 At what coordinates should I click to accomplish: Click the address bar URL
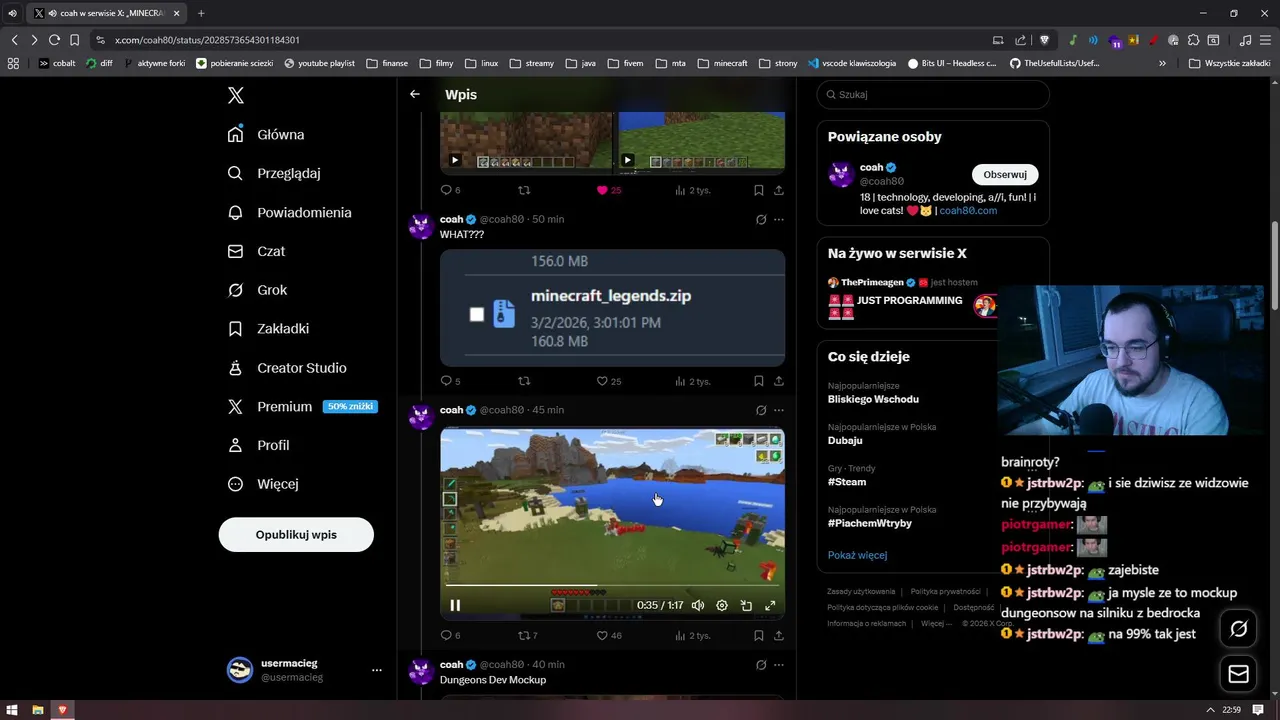[x=207, y=40]
